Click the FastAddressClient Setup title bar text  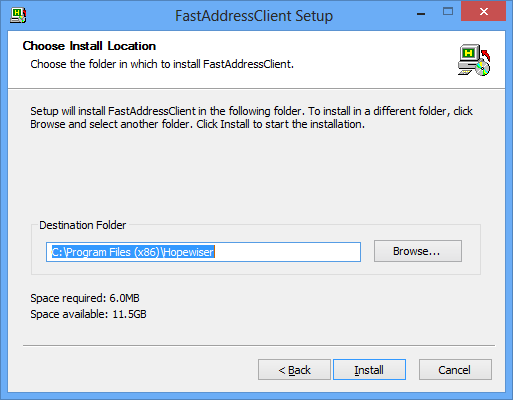(254, 16)
